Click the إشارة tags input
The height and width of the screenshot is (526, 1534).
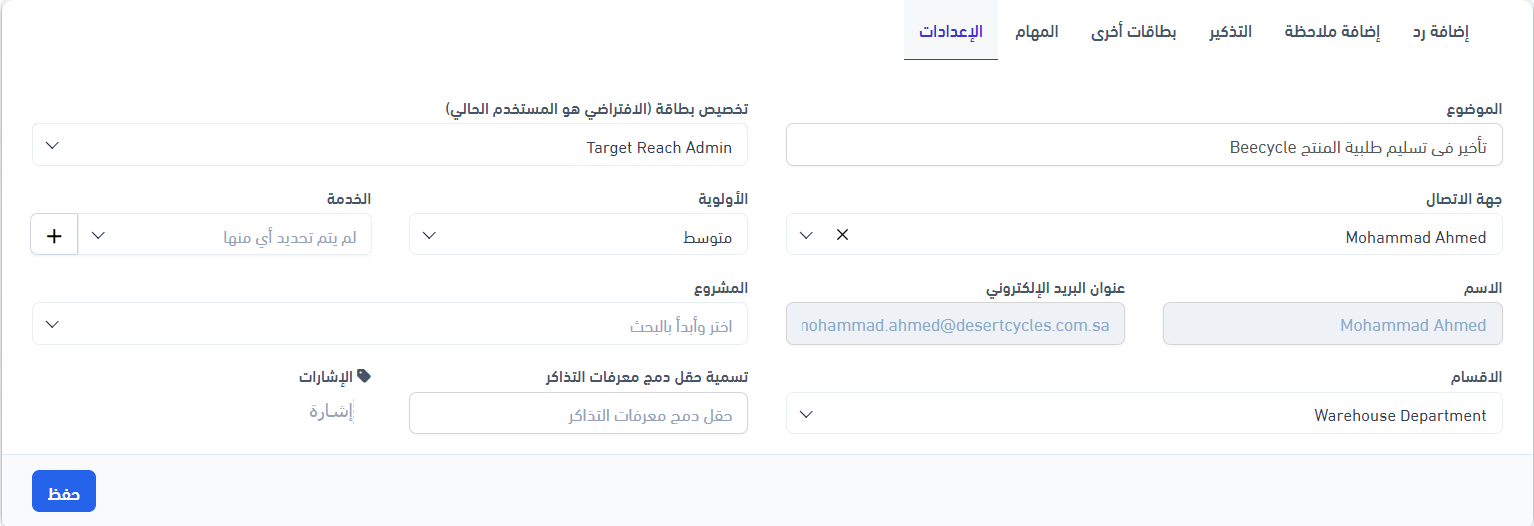330,411
